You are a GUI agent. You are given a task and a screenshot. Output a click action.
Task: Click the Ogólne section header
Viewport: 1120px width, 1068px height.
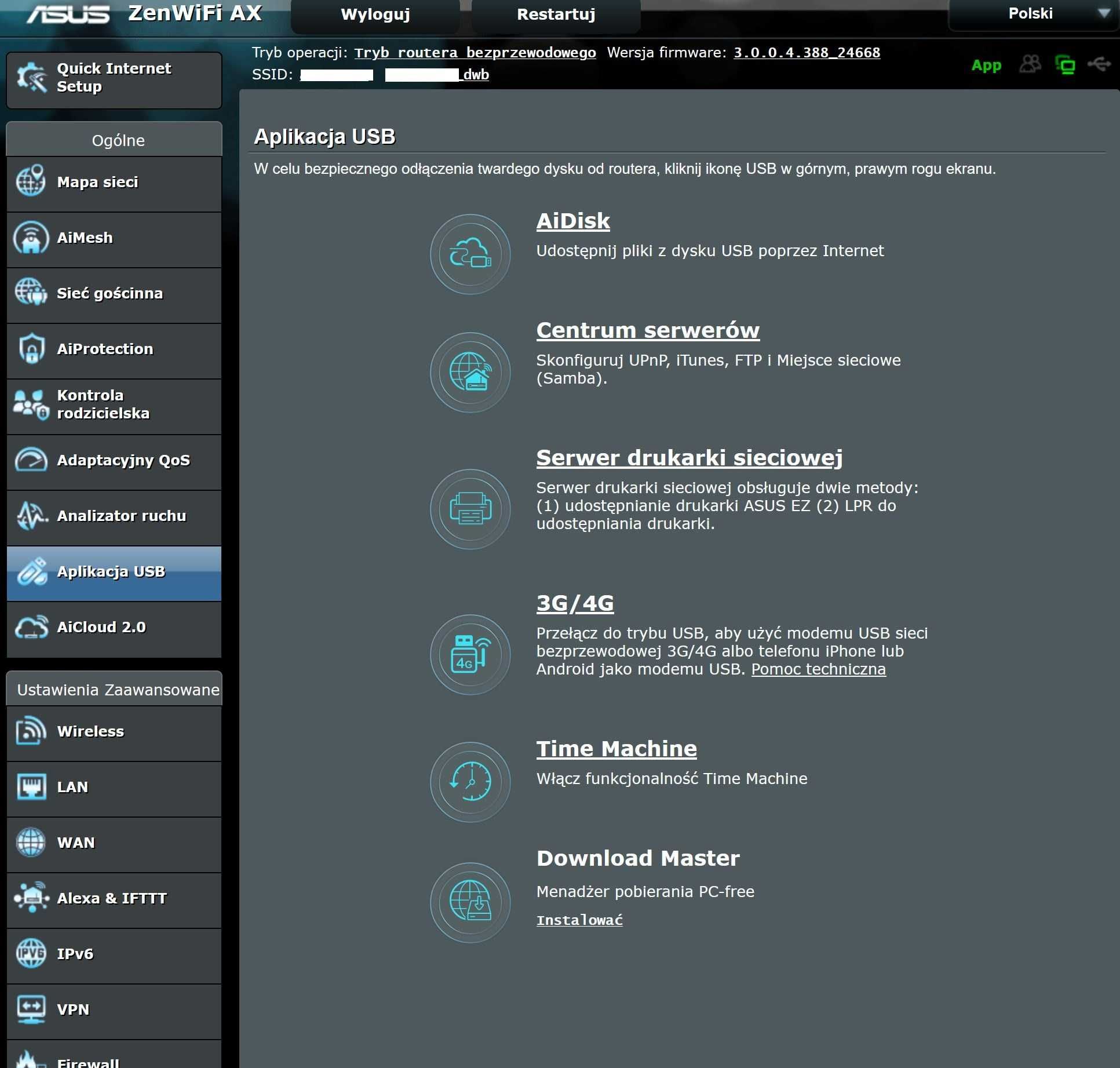tap(114, 140)
